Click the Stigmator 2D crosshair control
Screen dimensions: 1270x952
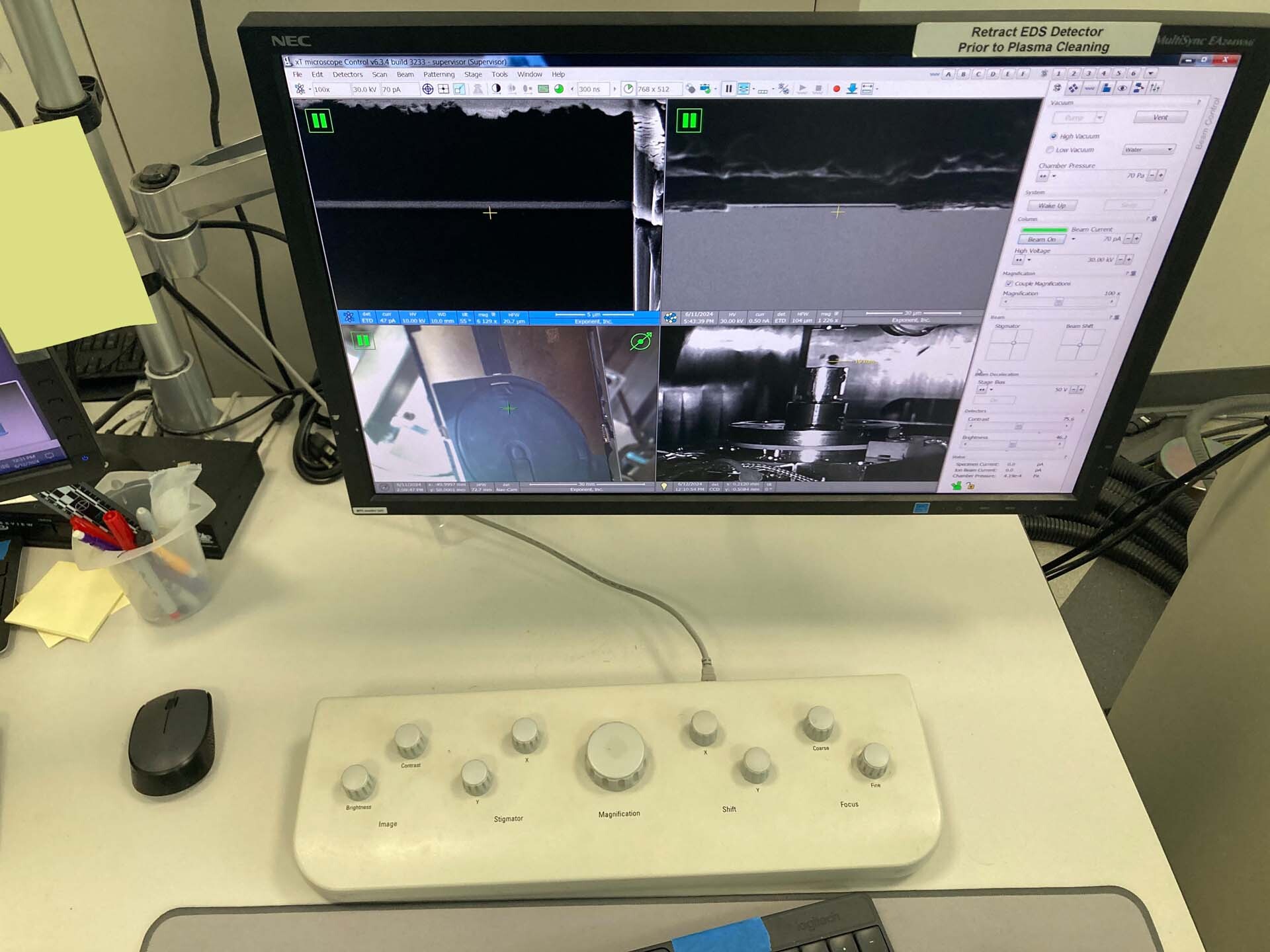point(1009,344)
